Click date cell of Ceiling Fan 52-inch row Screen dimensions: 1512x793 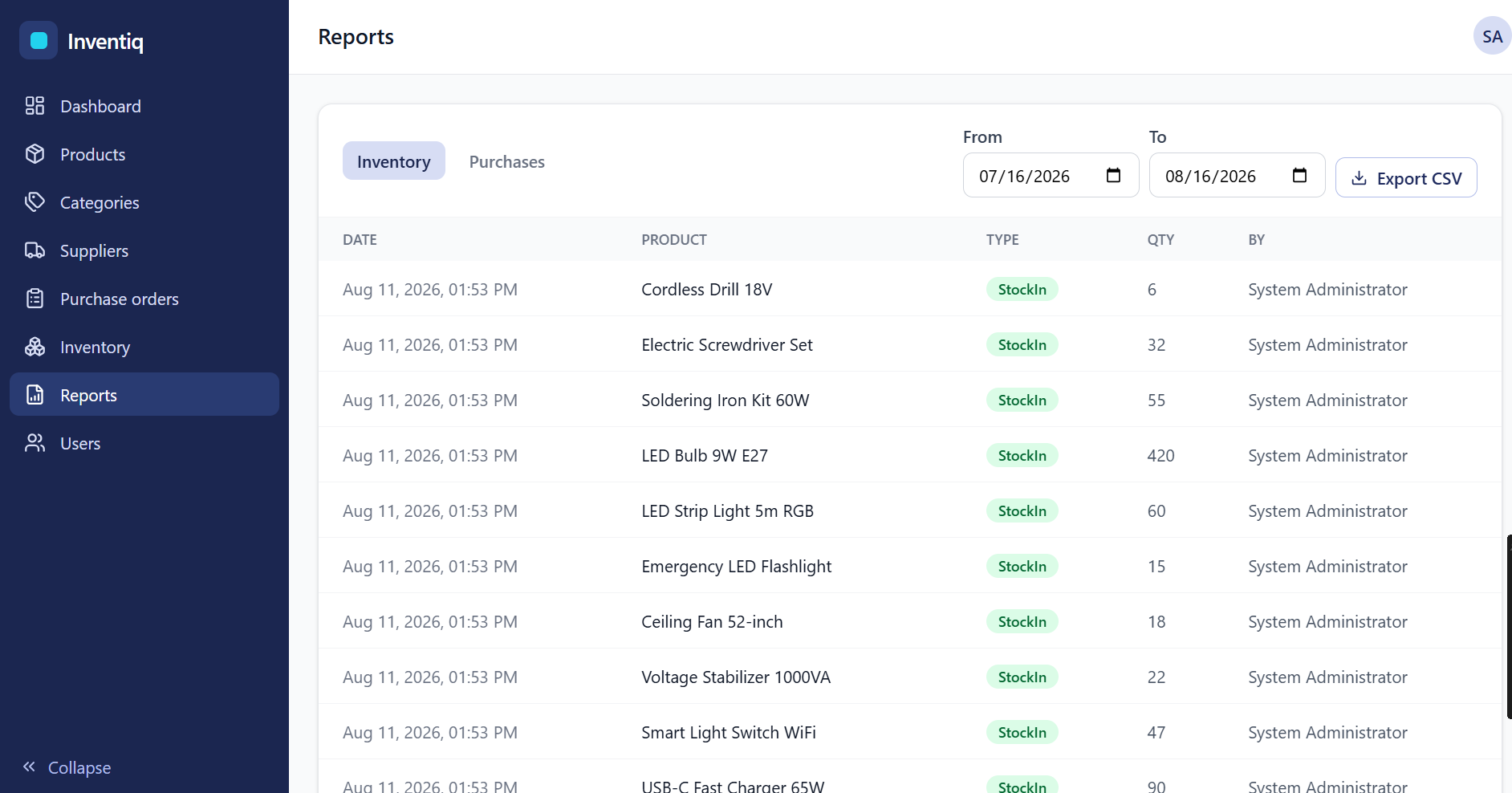(x=430, y=621)
